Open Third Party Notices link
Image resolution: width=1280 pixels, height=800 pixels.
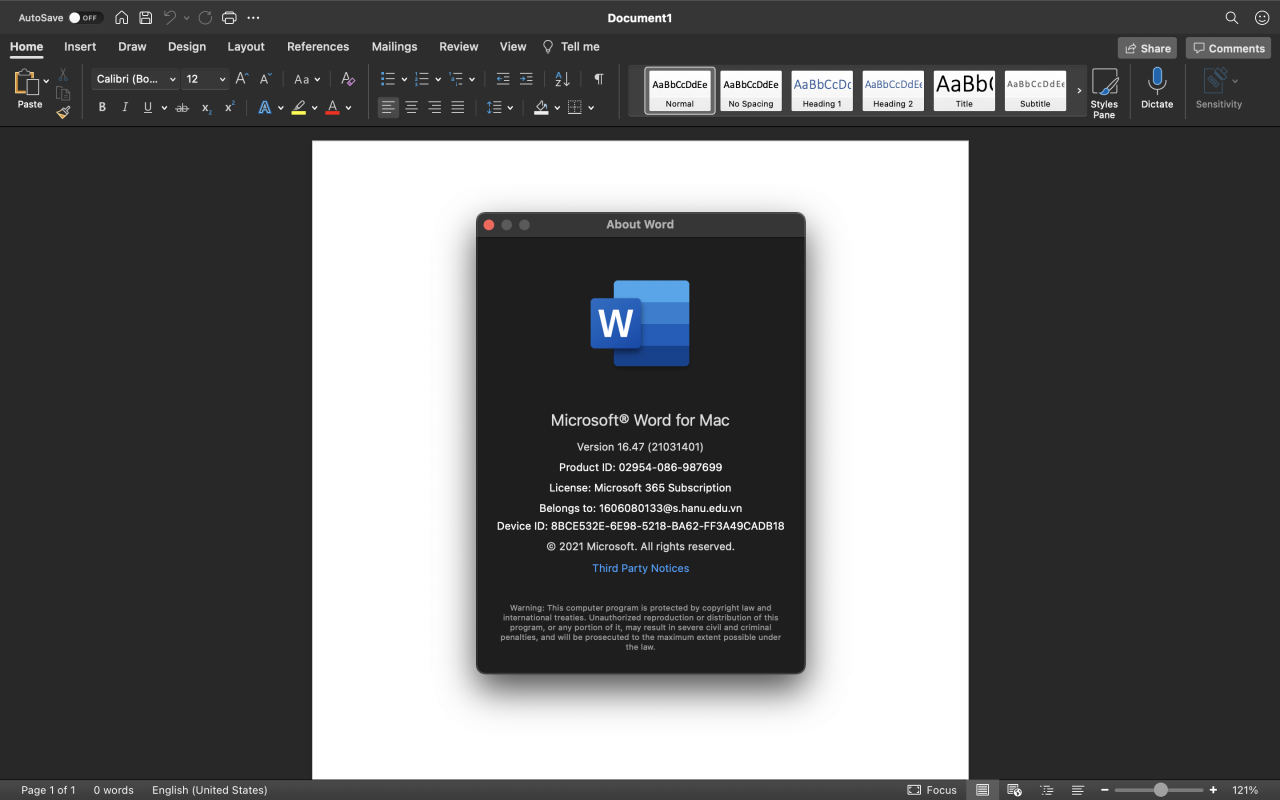tap(641, 568)
